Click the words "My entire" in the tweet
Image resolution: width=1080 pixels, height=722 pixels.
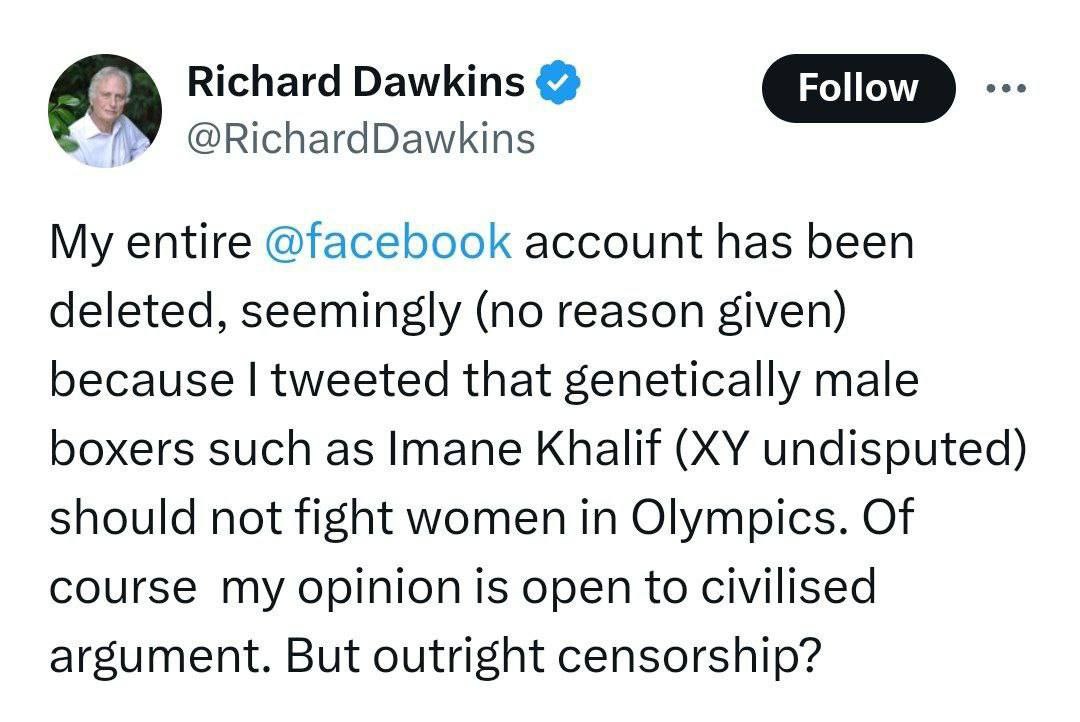pyautogui.click(x=150, y=245)
